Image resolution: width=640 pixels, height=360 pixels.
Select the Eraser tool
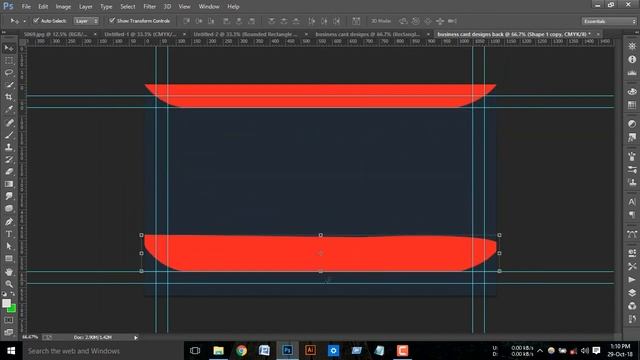pos(9,172)
